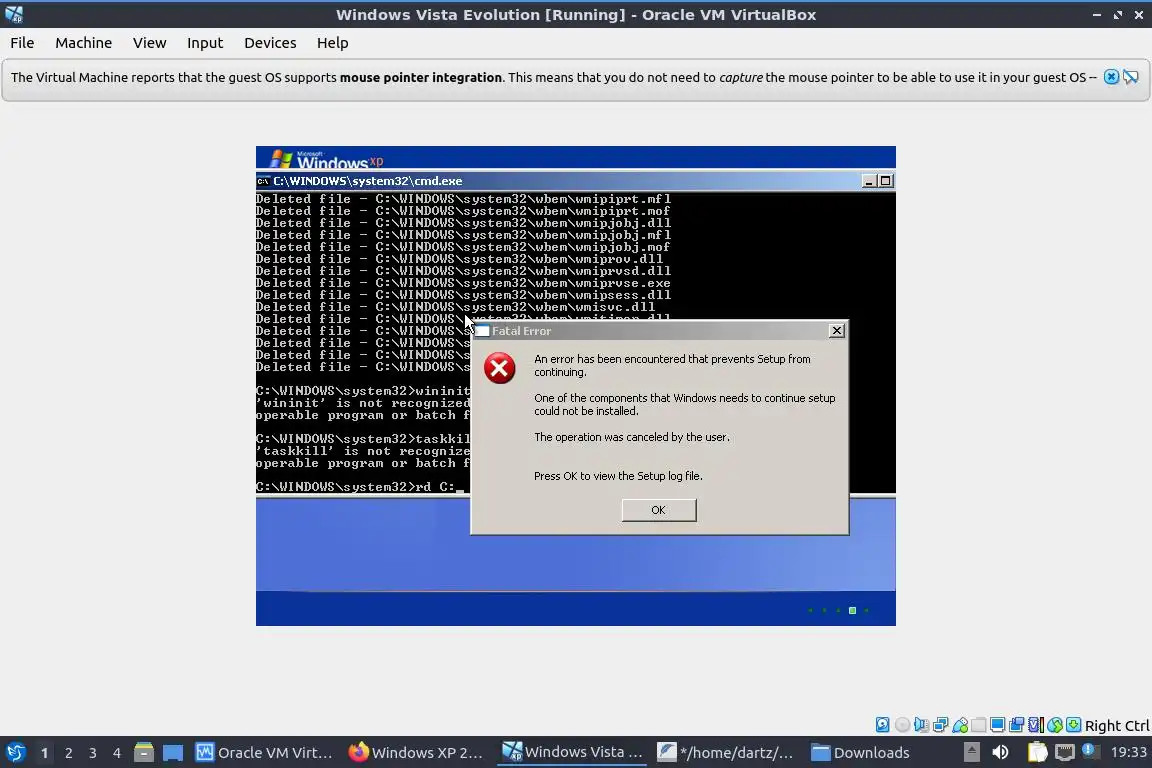This screenshot has height=768, width=1152.
Task: Switch to workspace 1
Action: [44, 753]
